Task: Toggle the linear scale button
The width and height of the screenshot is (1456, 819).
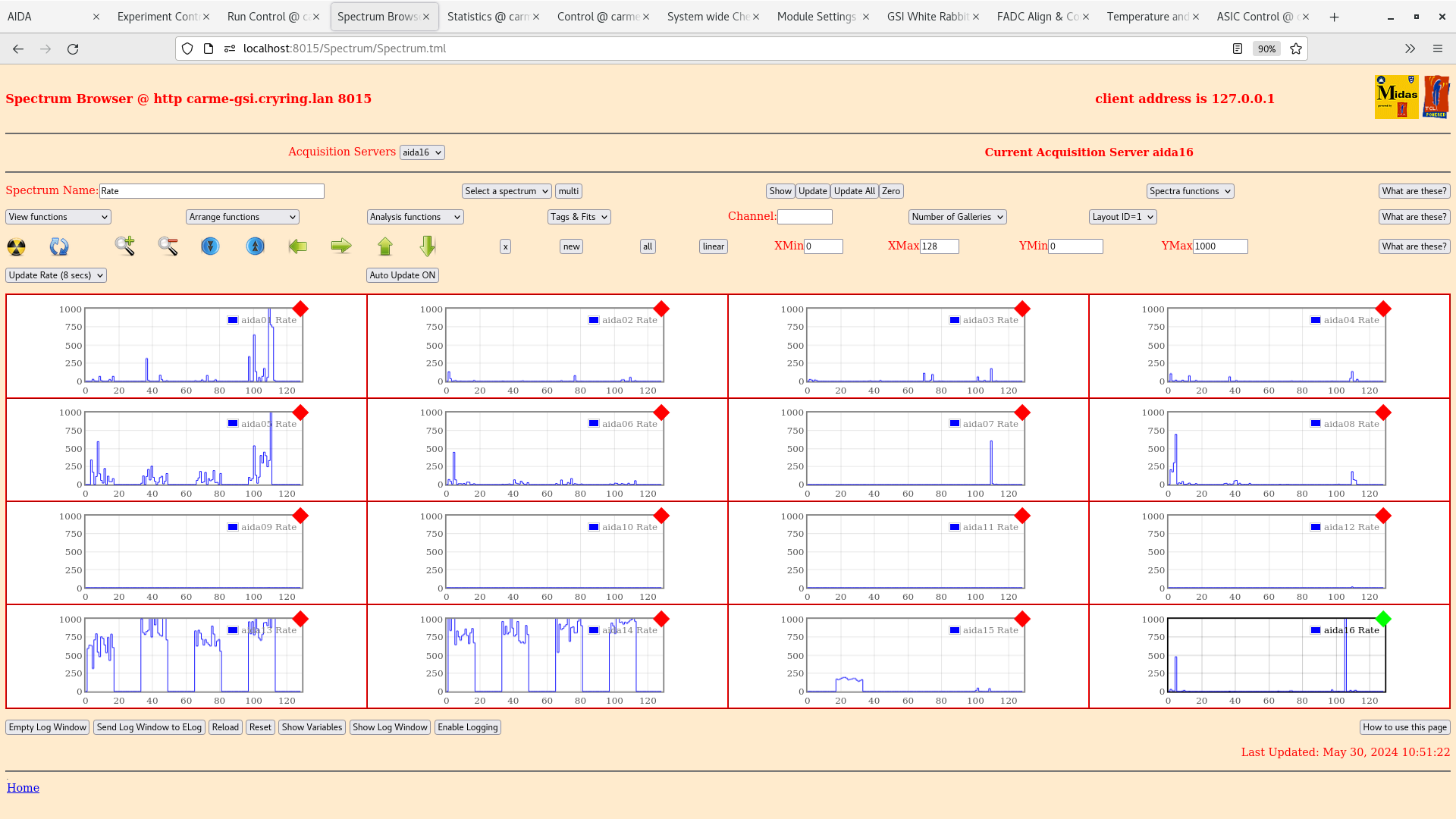Action: coord(713,246)
